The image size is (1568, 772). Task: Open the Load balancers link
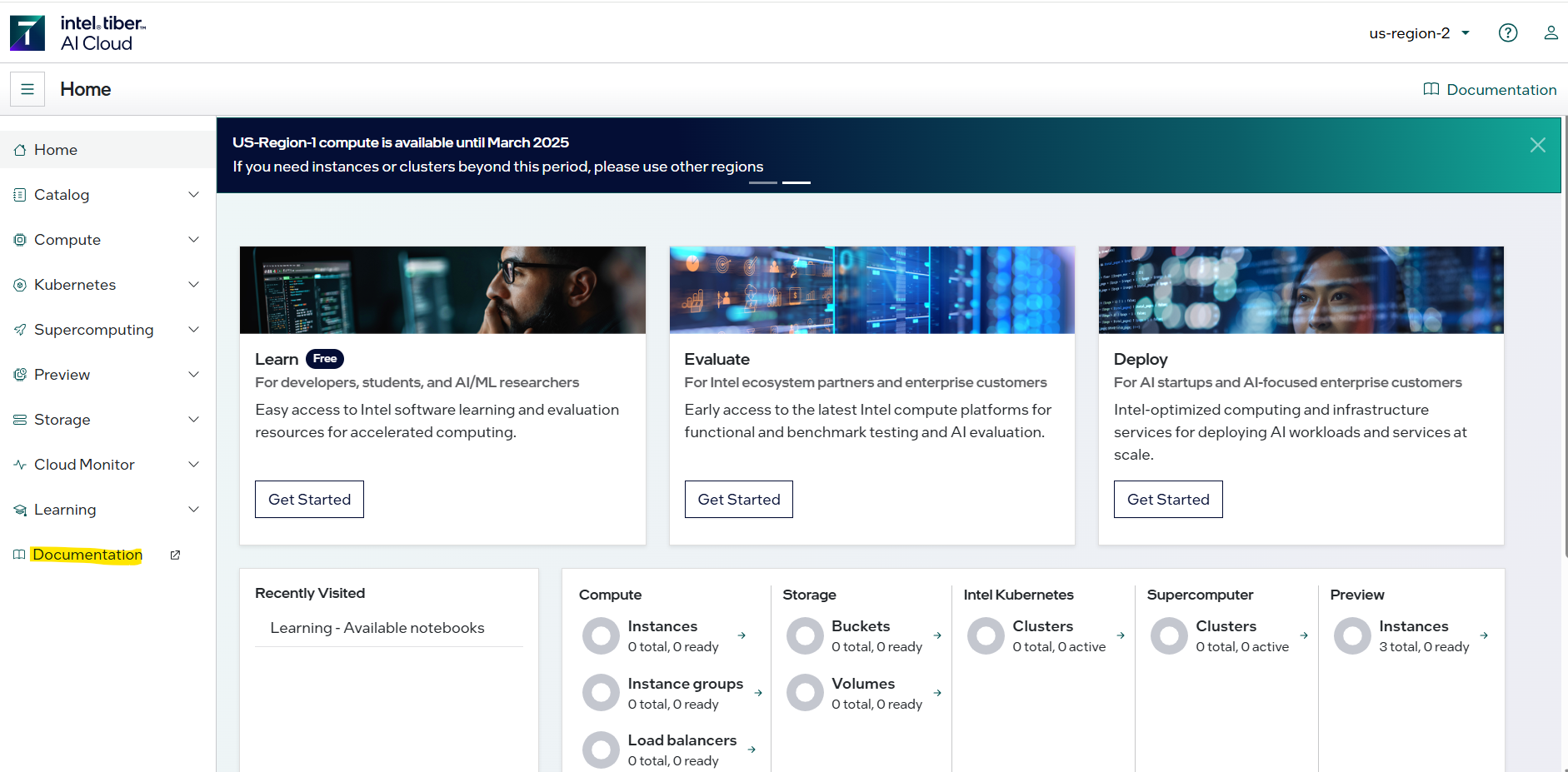click(x=682, y=740)
